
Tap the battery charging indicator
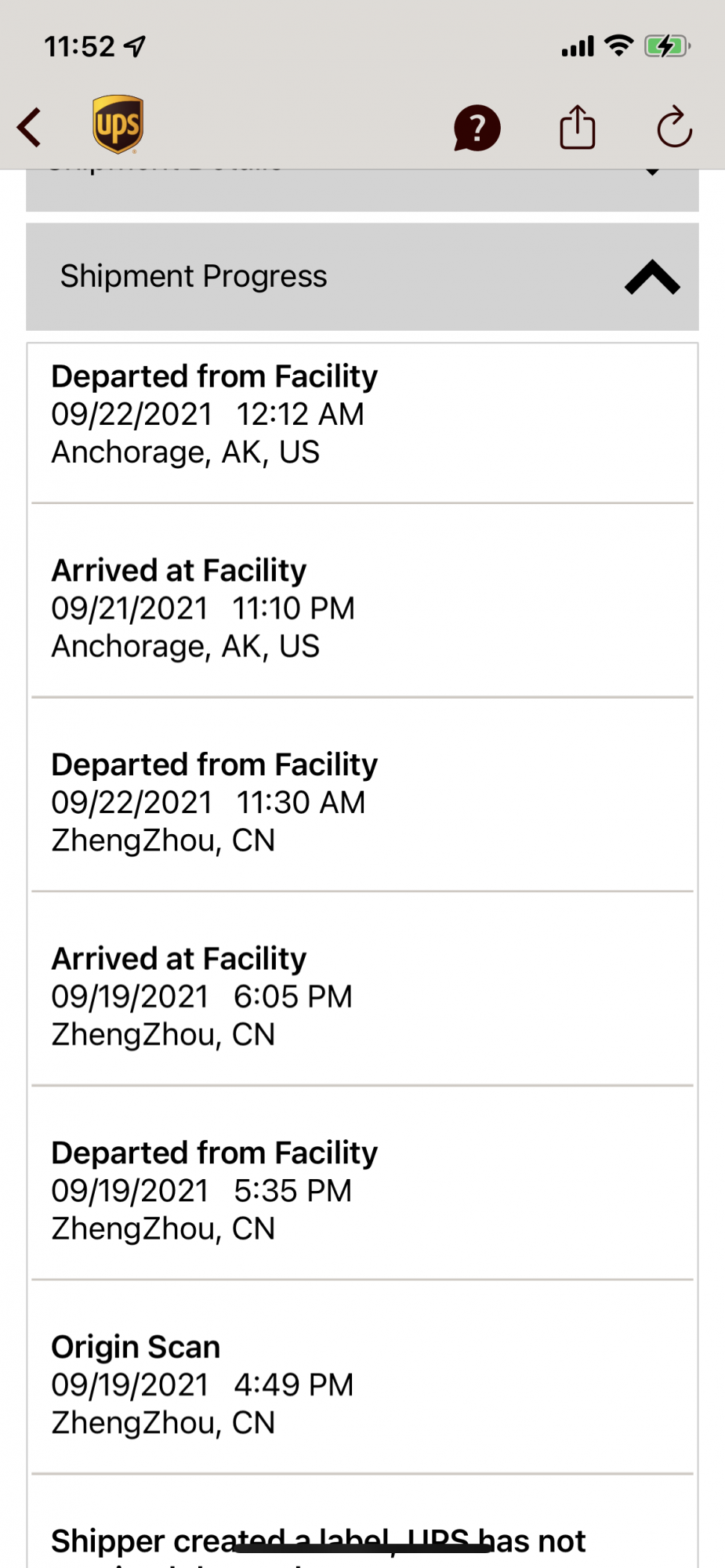tap(666, 46)
